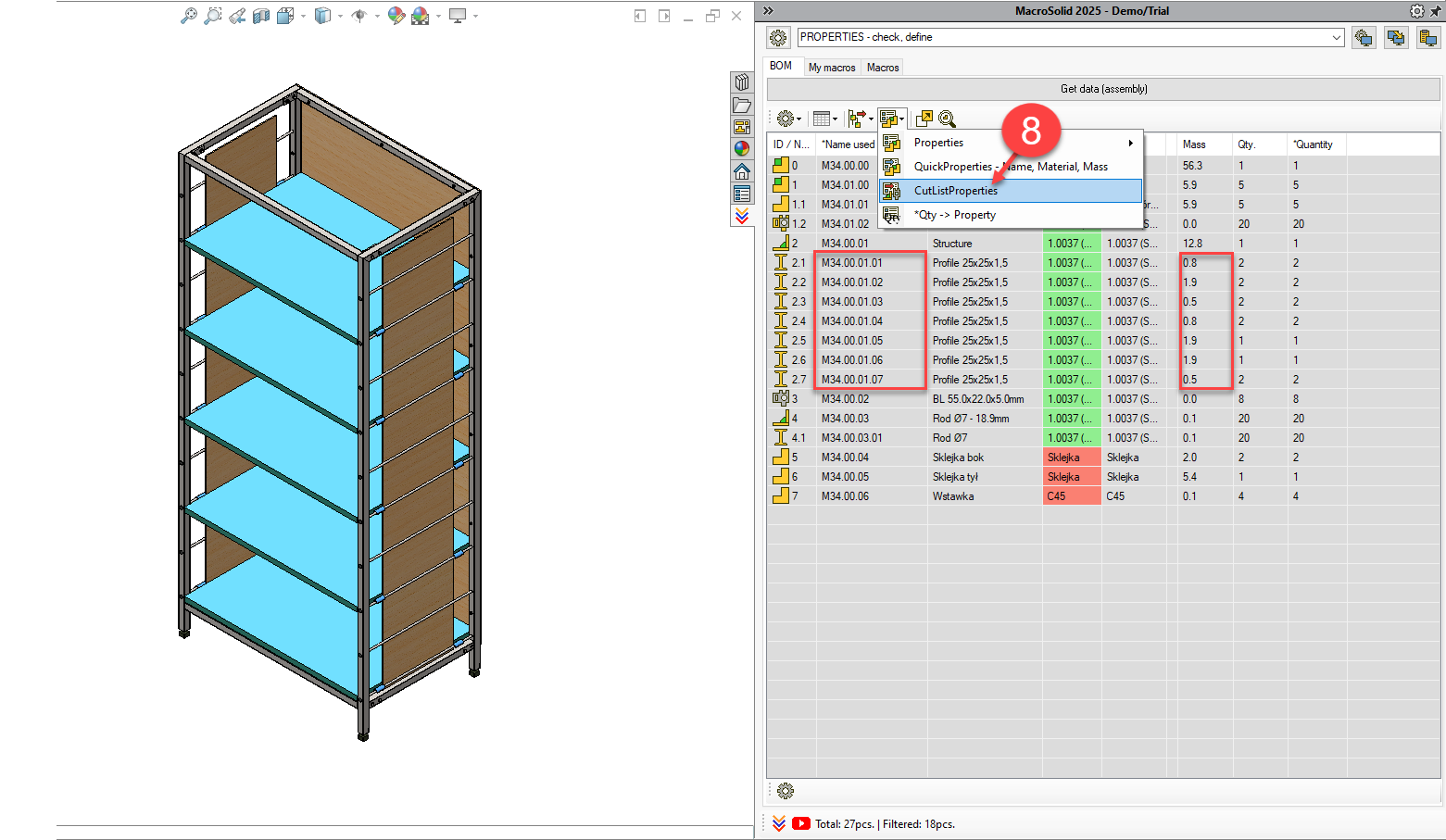Click the magnifier search icon in BOM toolbar
The height and width of the screenshot is (840, 1446).
[x=947, y=119]
